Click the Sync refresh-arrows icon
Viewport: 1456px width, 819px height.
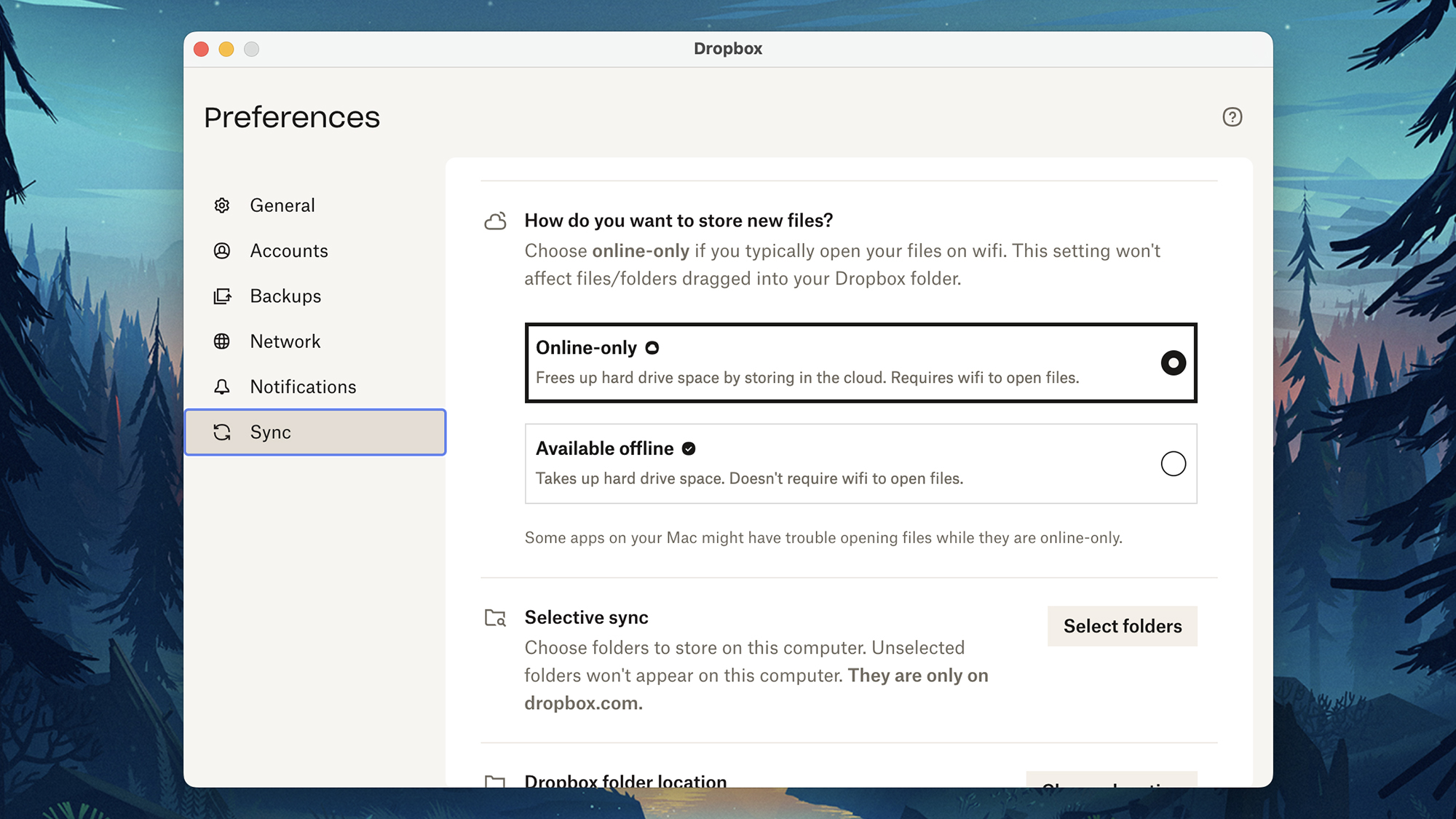[x=222, y=432]
